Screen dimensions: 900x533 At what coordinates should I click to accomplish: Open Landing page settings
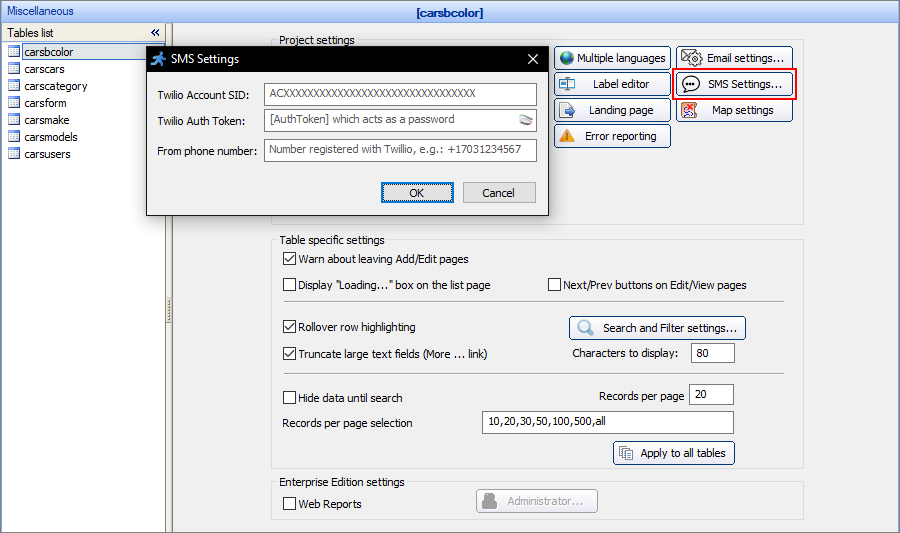(x=612, y=110)
